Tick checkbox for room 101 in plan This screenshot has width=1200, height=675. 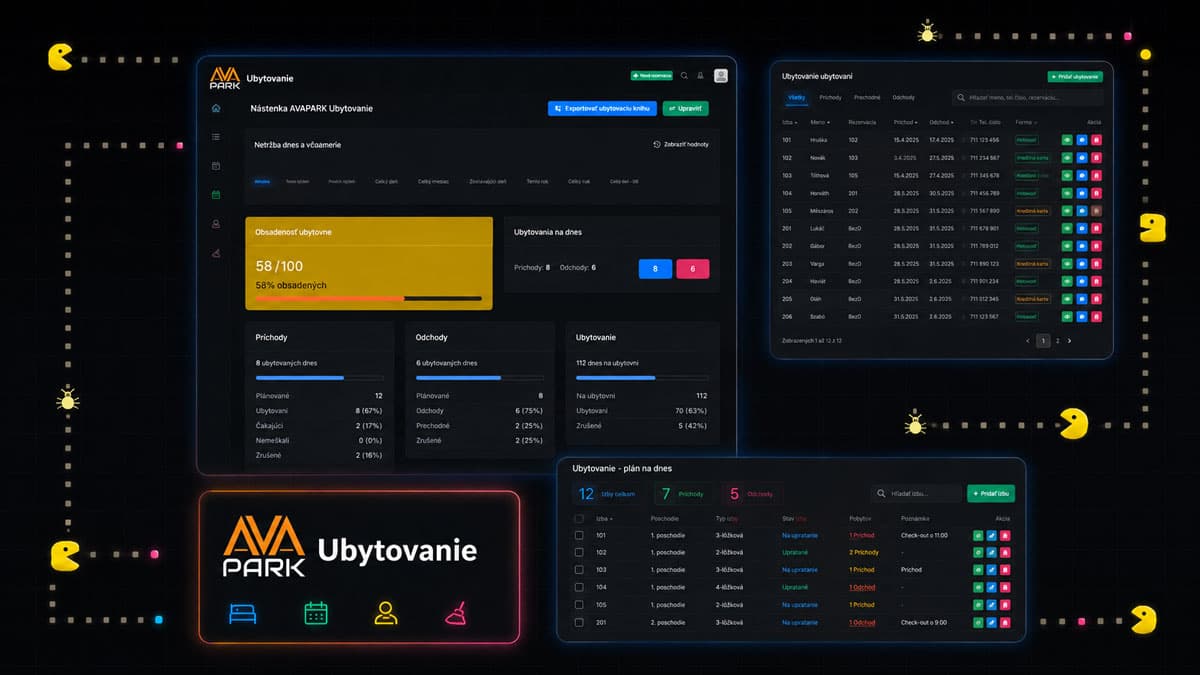click(579, 536)
